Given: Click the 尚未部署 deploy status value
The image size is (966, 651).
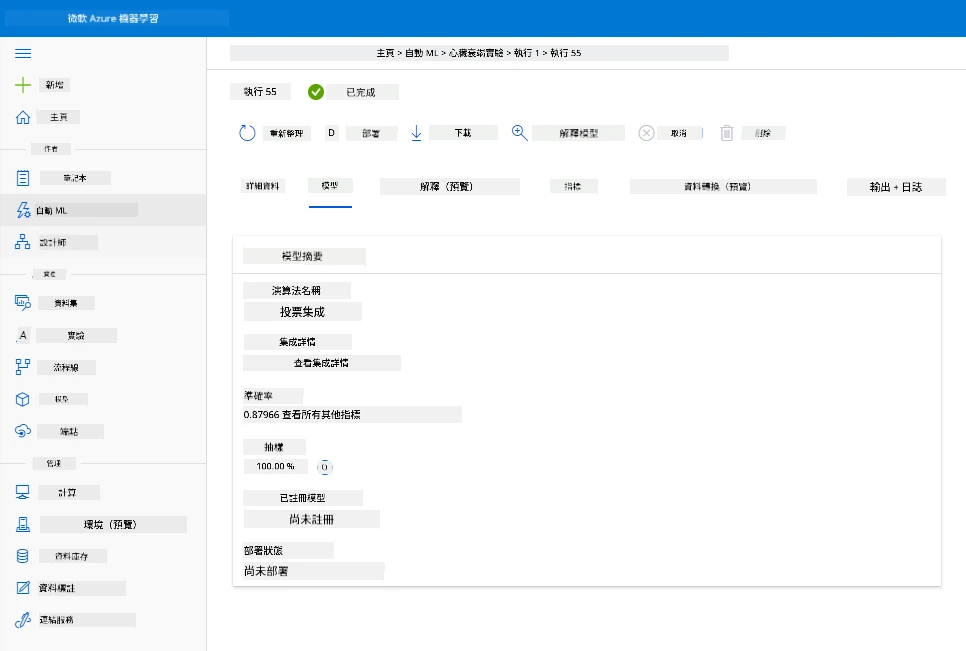Looking at the screenshot, I should [x=266, y=572].
